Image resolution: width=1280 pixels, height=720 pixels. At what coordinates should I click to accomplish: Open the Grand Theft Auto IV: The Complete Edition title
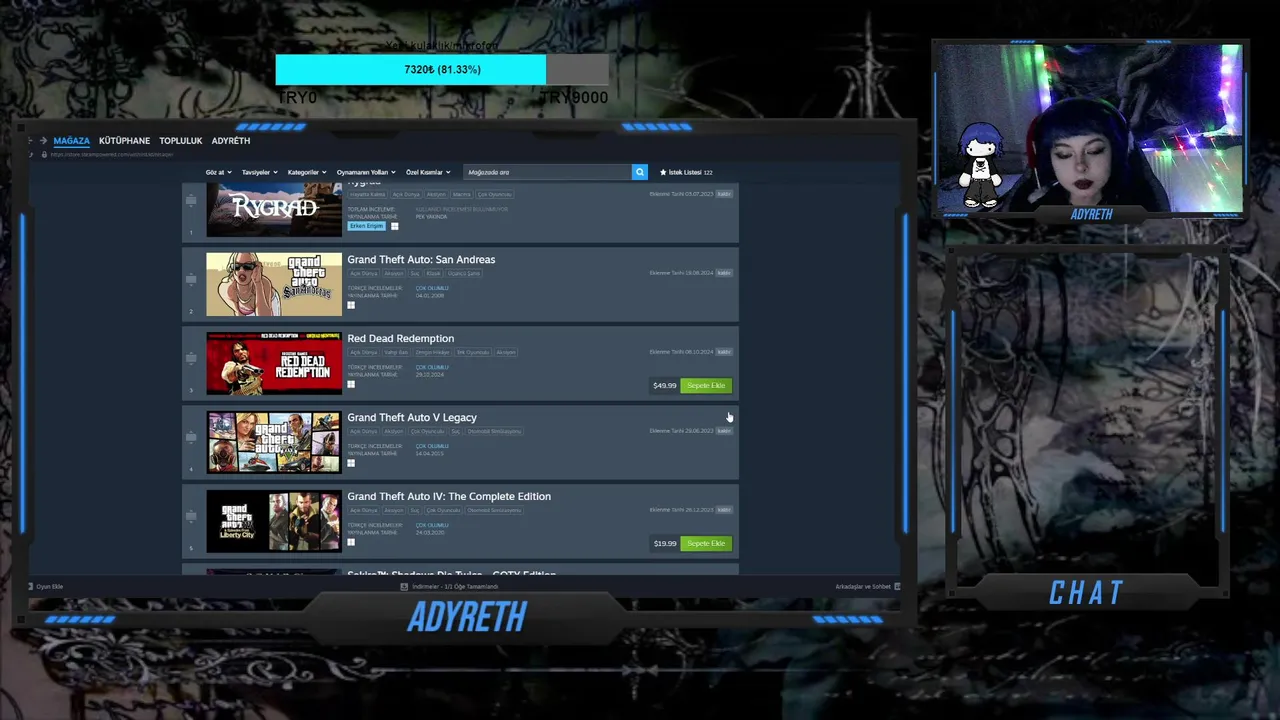tap(449, 496)
